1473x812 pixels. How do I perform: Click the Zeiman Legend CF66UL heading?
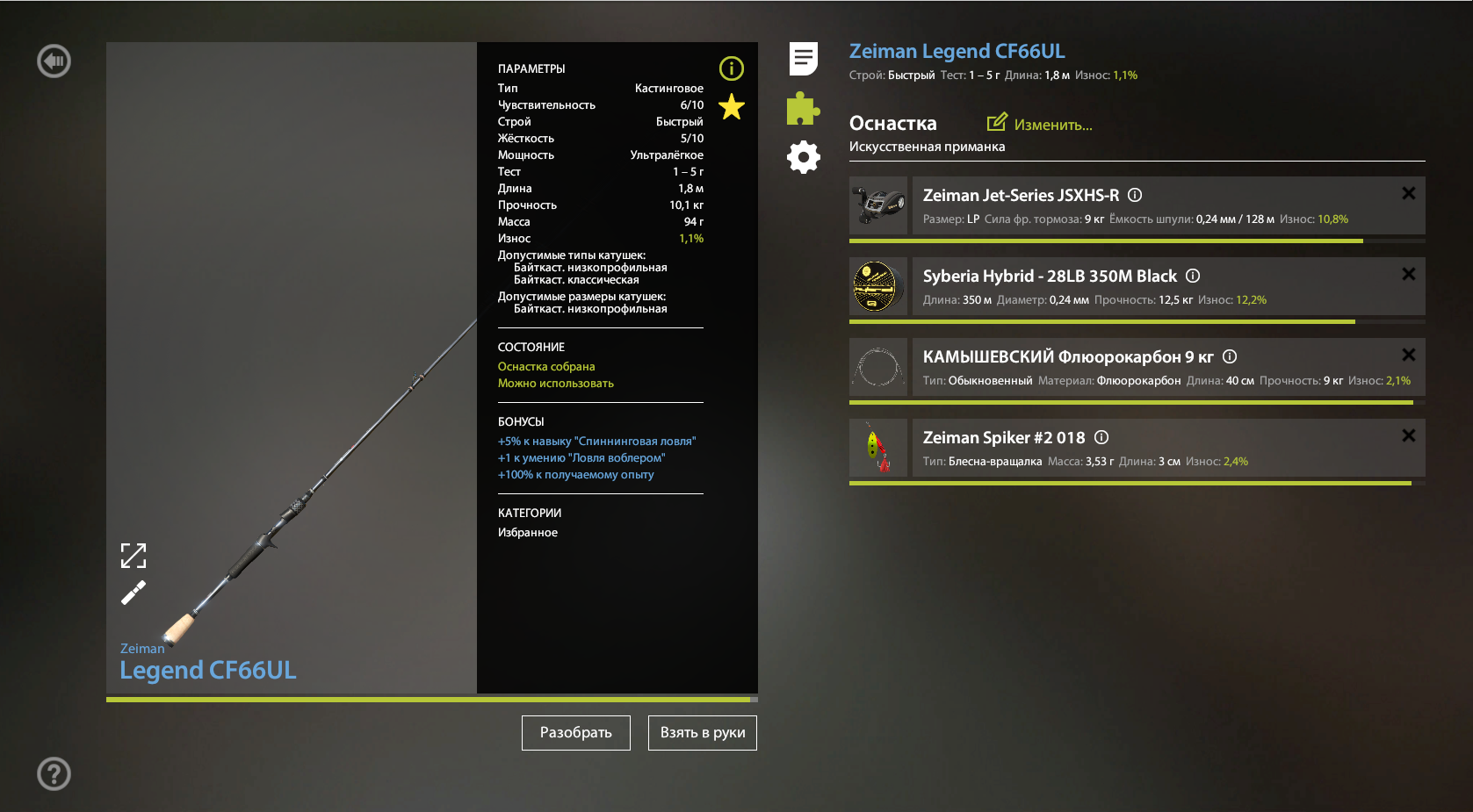point(957,51)
